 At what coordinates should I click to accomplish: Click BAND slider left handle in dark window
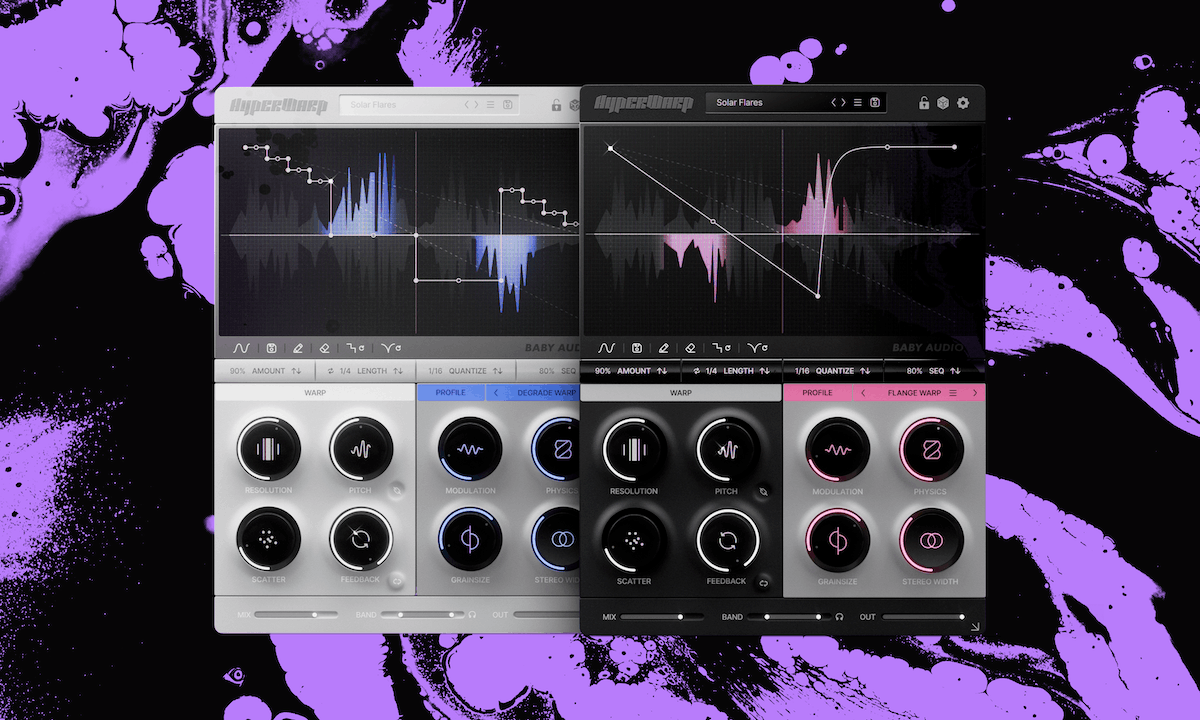(767, 617)
